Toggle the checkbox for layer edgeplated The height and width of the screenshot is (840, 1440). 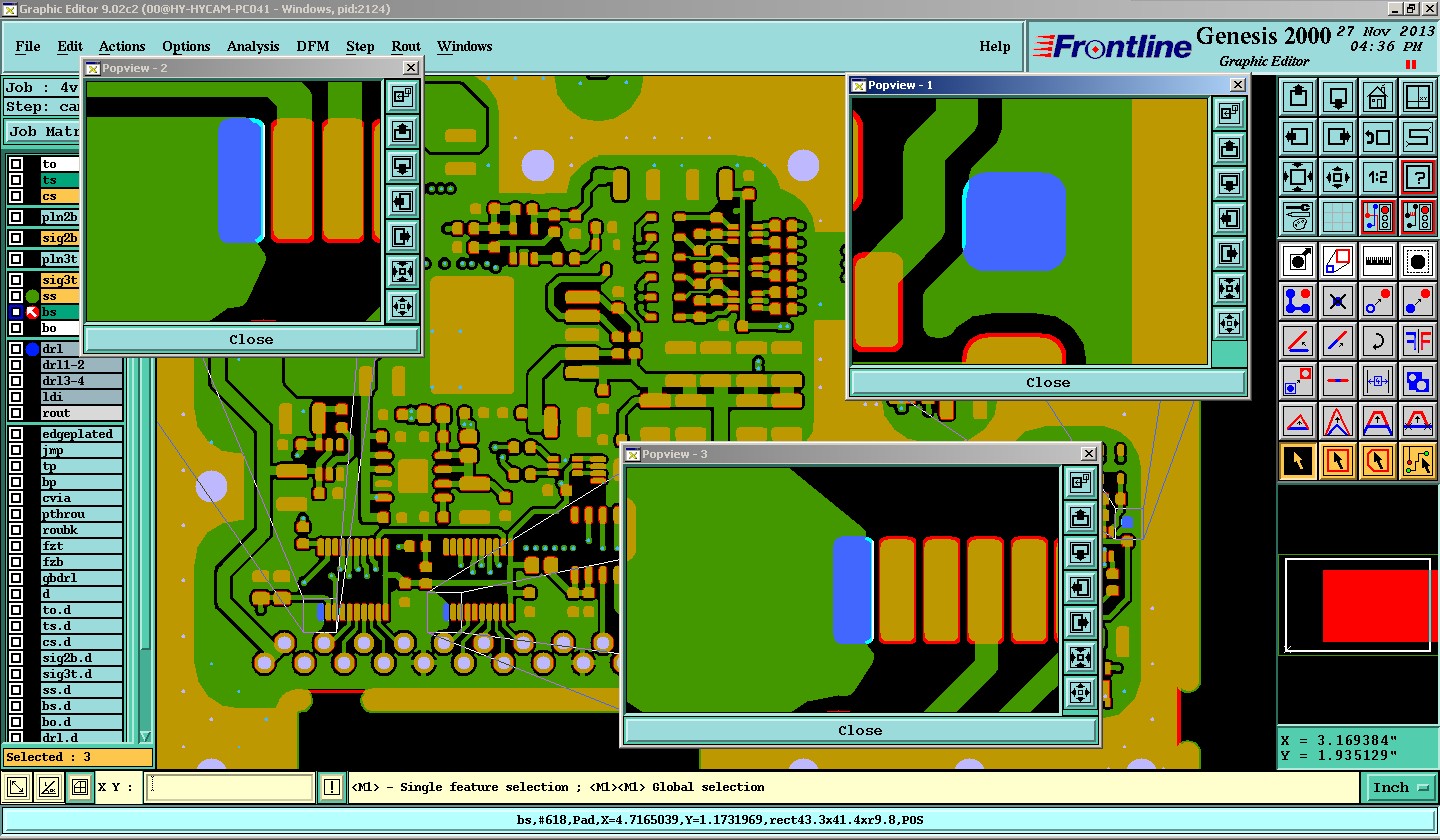16,434
